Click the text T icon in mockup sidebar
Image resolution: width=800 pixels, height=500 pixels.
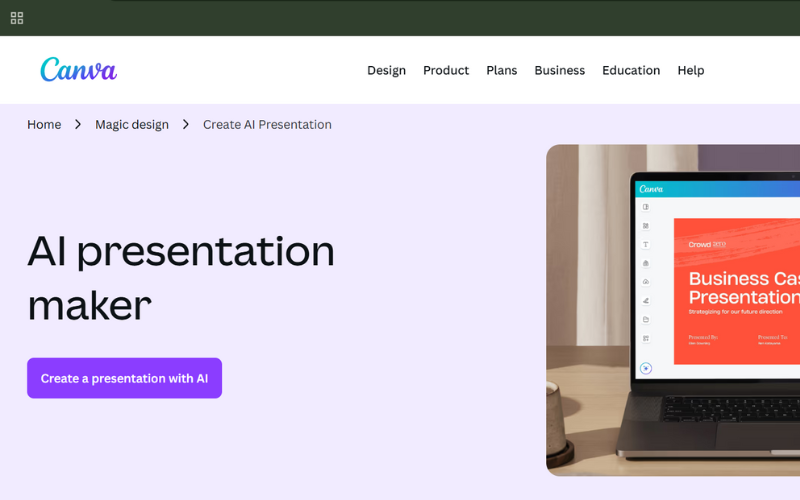[645, 244]
